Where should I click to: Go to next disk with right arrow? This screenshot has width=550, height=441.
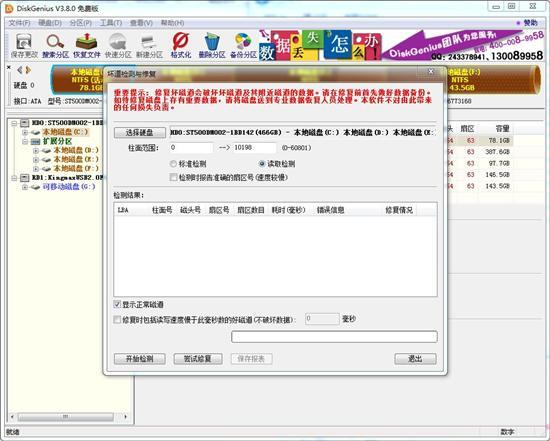click(x=28, y=70)
